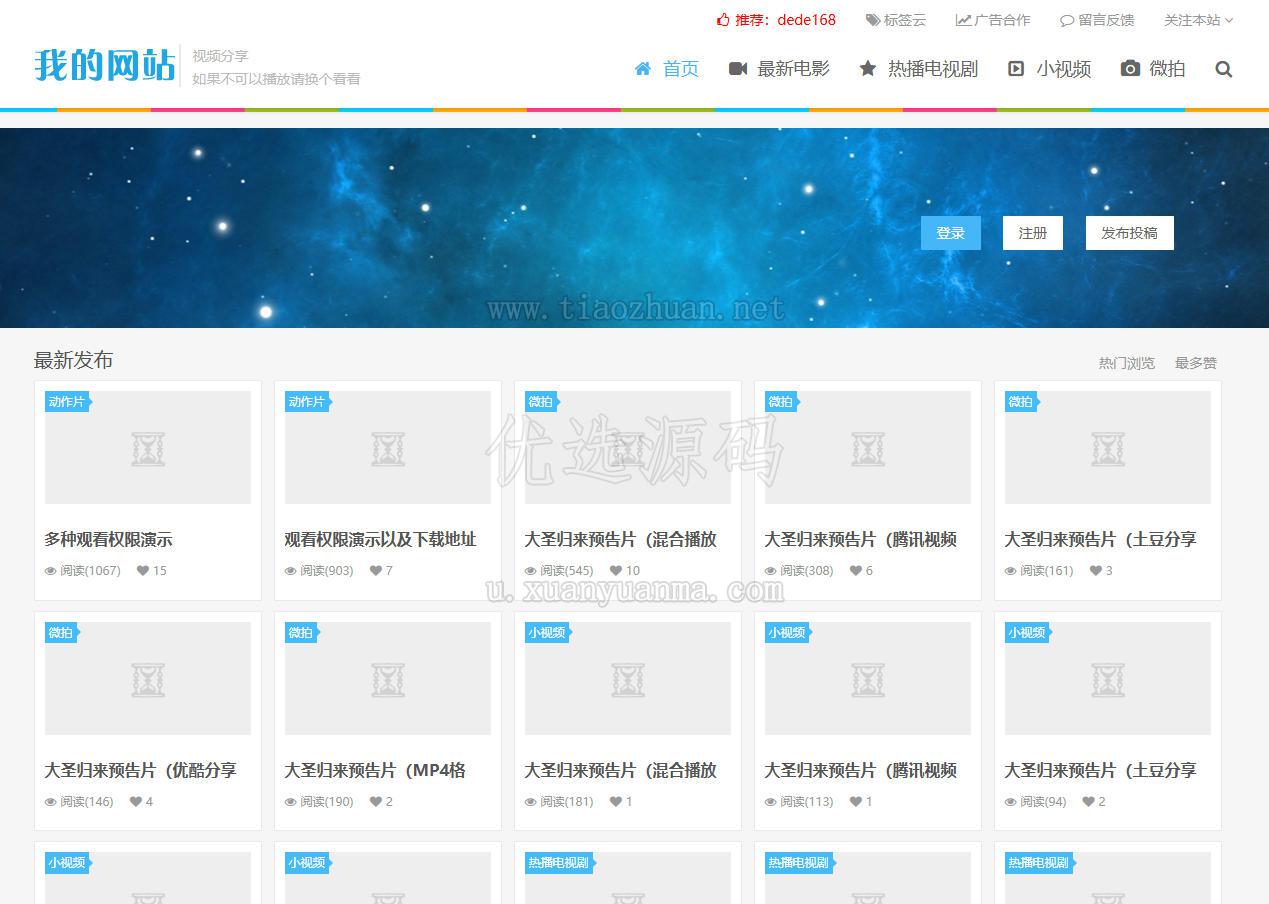This screenshot has width=1269, height=904.
Task: Switch to the 热门浏览 sorting tab
Action: [1126, 363]
